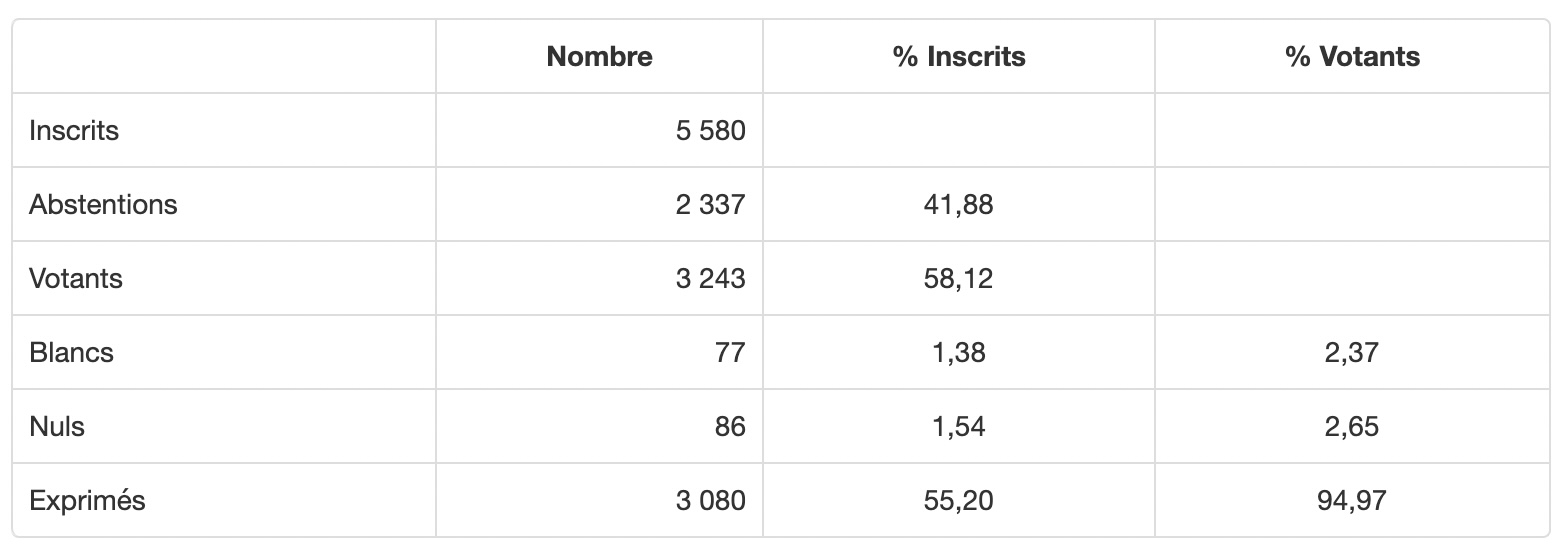
Task: Click the Nombre column header
Action: [599, 57]
